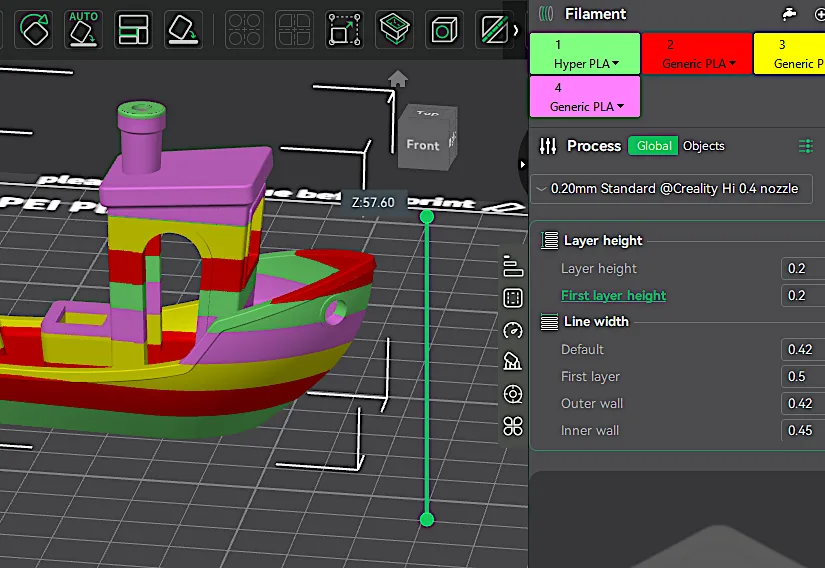Edit Inner wall line width field
The width and height of the screenshot is (825, 568).
point(803,431)
